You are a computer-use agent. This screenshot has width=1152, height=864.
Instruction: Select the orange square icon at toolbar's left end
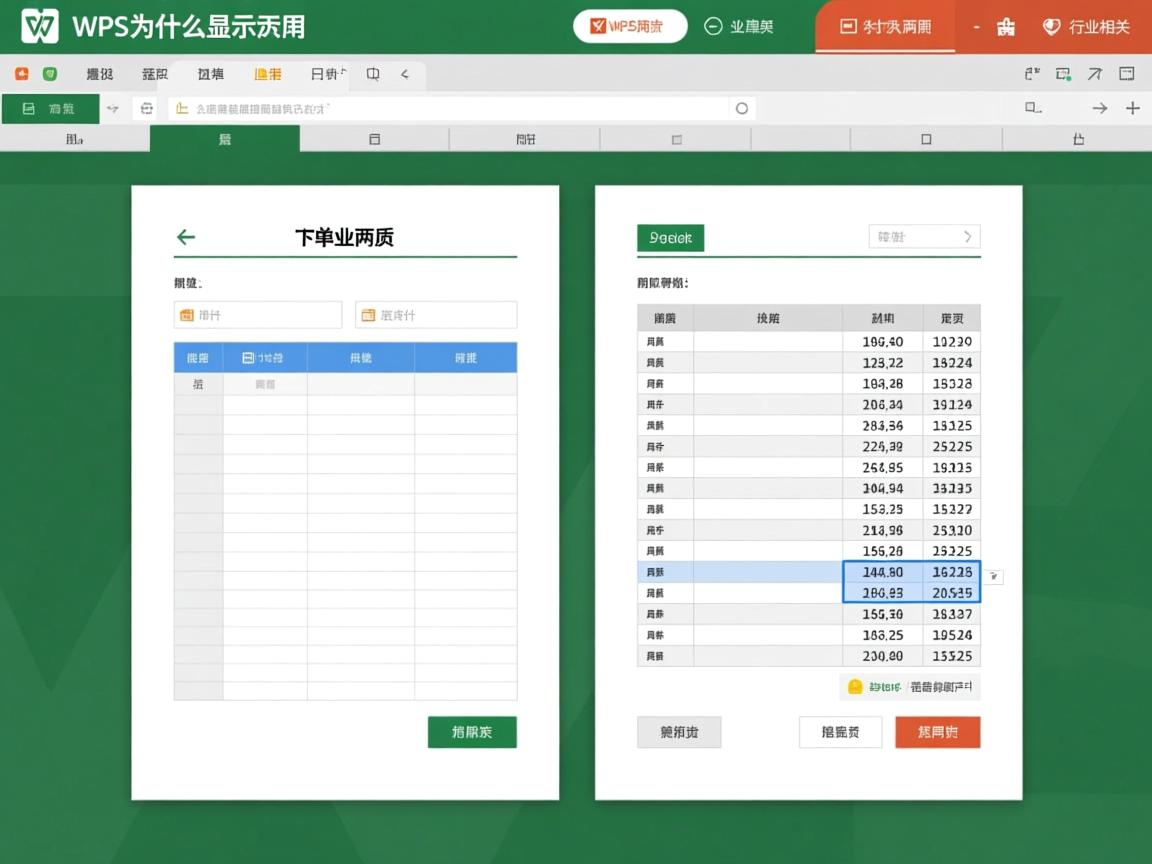[22, 73]
